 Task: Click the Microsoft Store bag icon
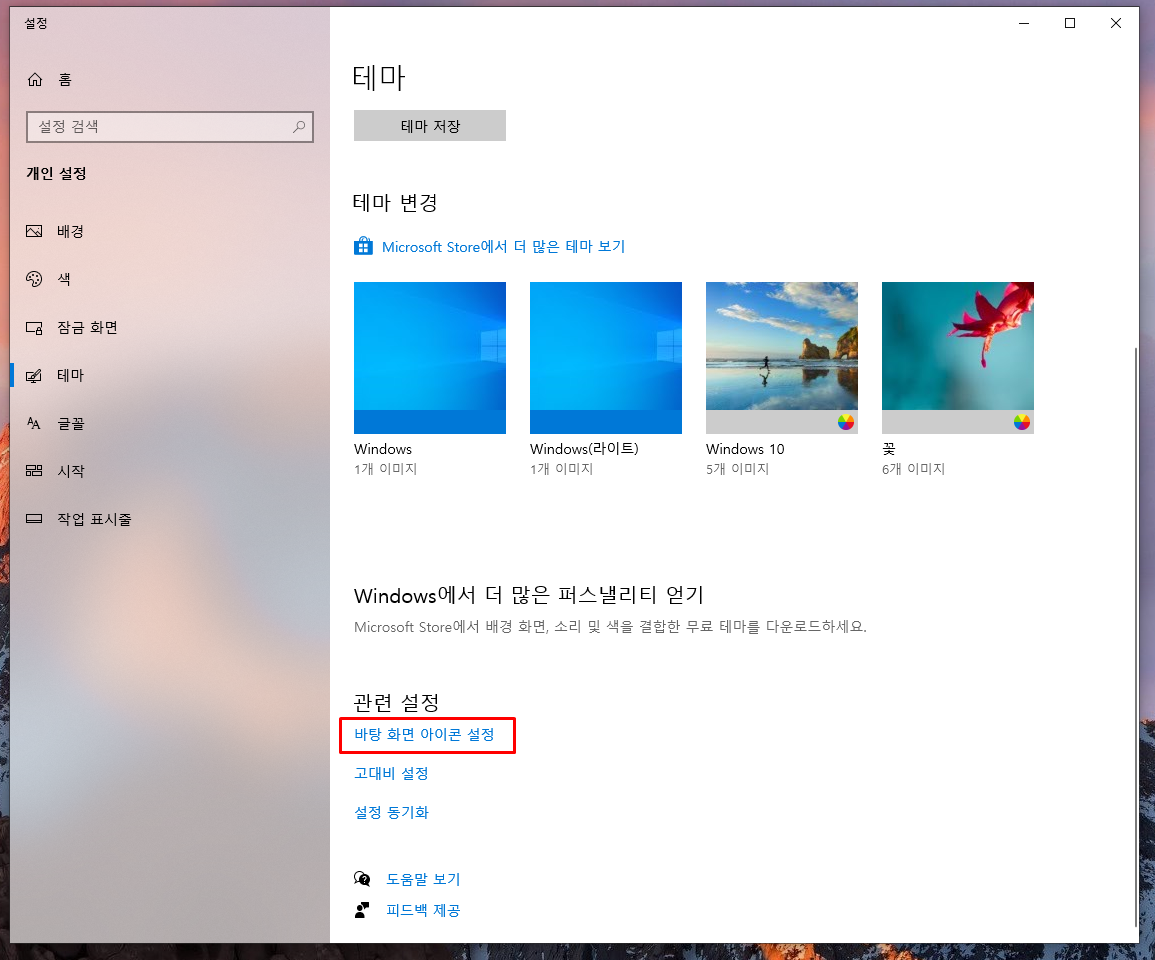[363, 246]
